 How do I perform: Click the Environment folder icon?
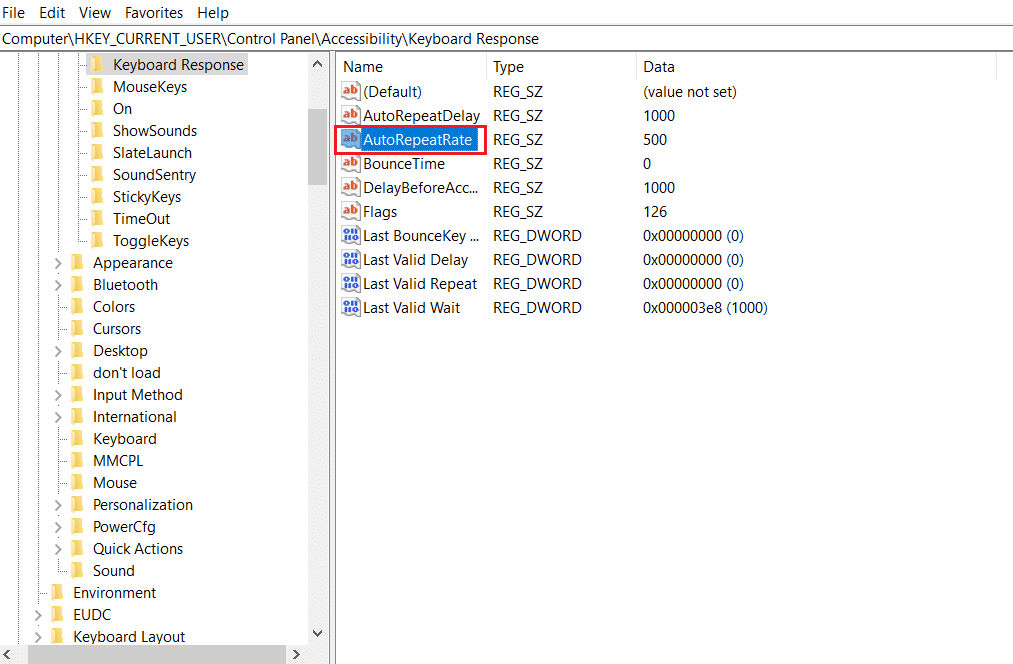(57, 591)
